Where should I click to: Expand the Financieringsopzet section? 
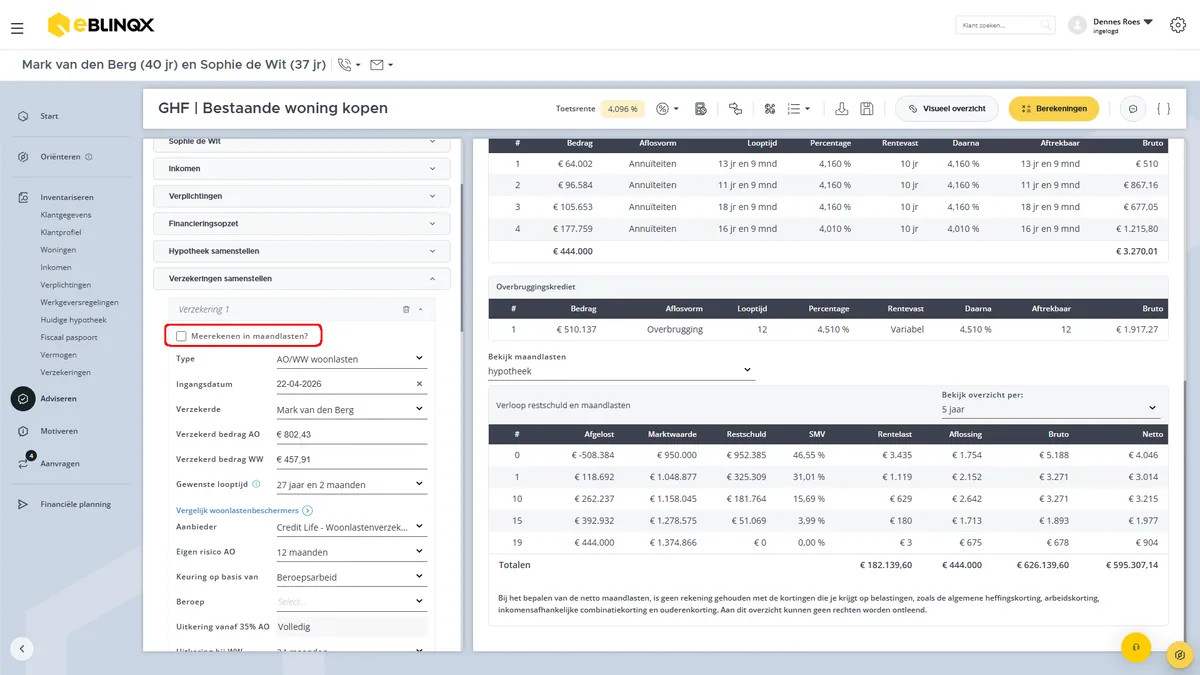click(302, 224)
